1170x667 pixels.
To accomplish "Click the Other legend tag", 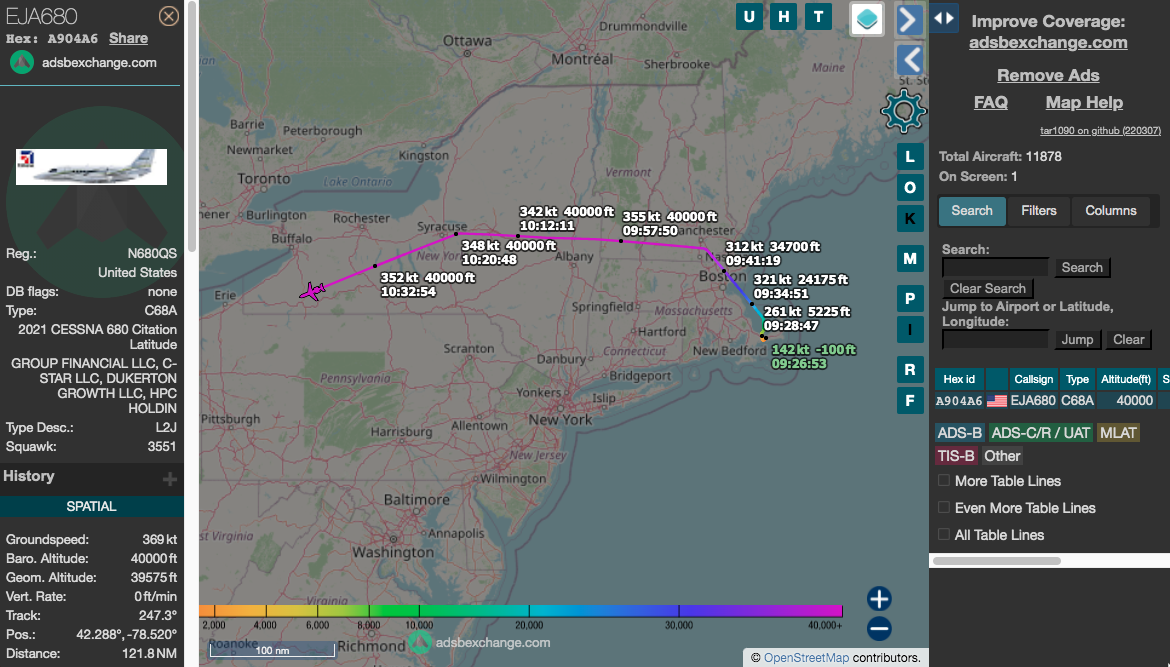I will pos(1001,456).
